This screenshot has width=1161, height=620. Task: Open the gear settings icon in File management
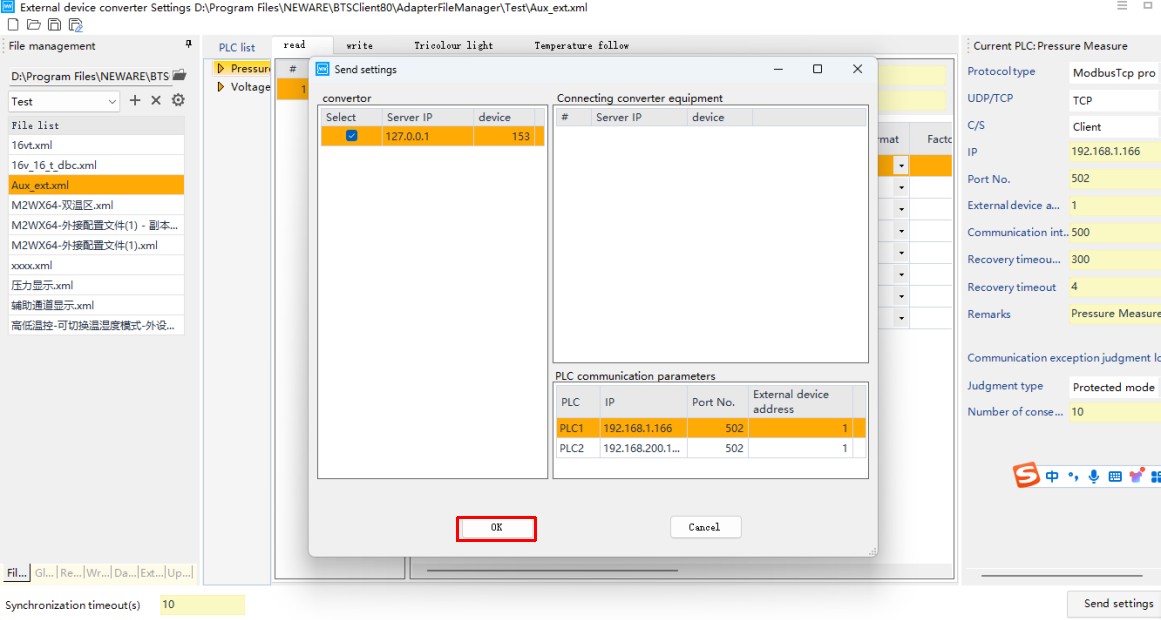click(178, 101)
